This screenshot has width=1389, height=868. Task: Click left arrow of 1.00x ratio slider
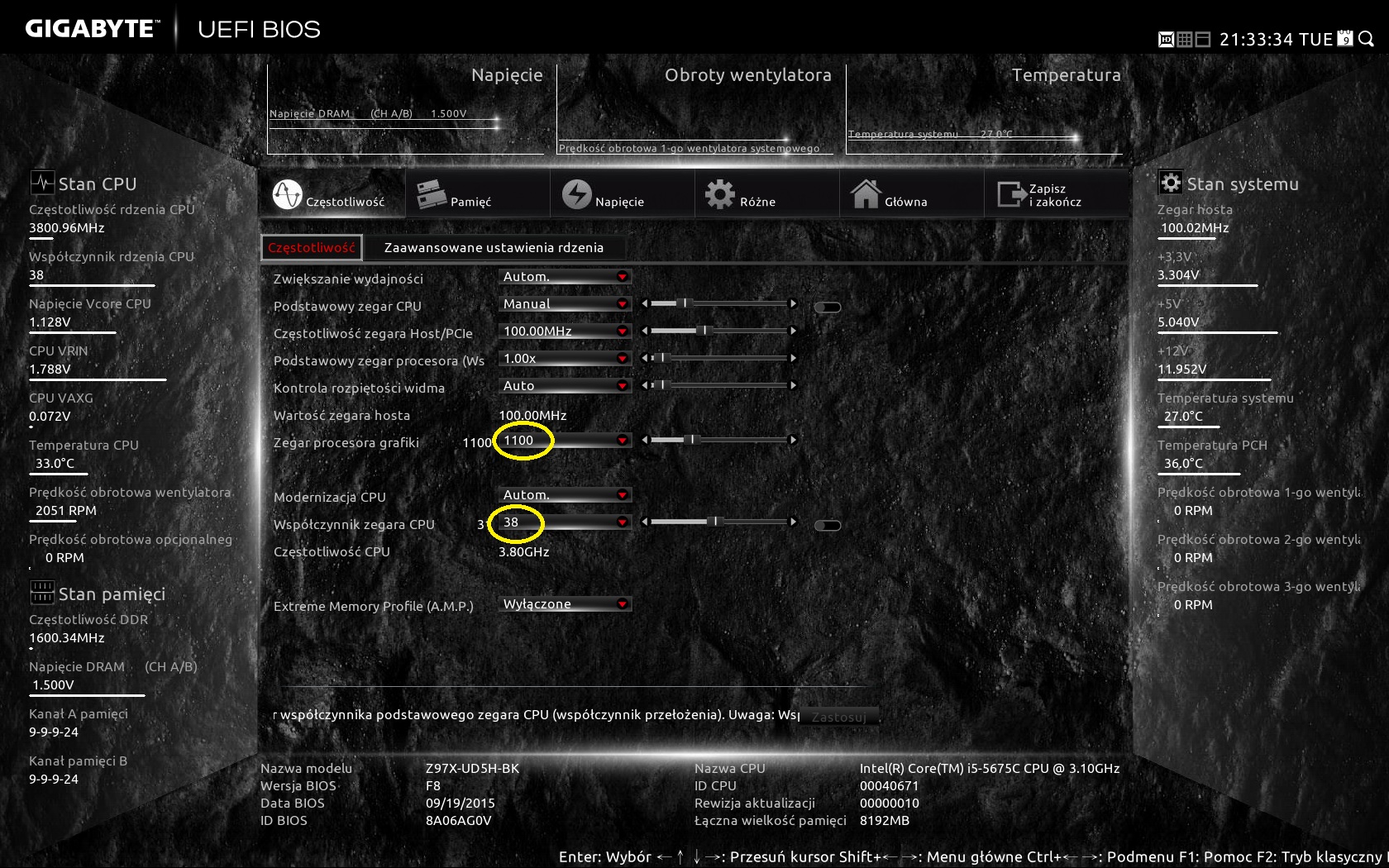pos(645,359)
